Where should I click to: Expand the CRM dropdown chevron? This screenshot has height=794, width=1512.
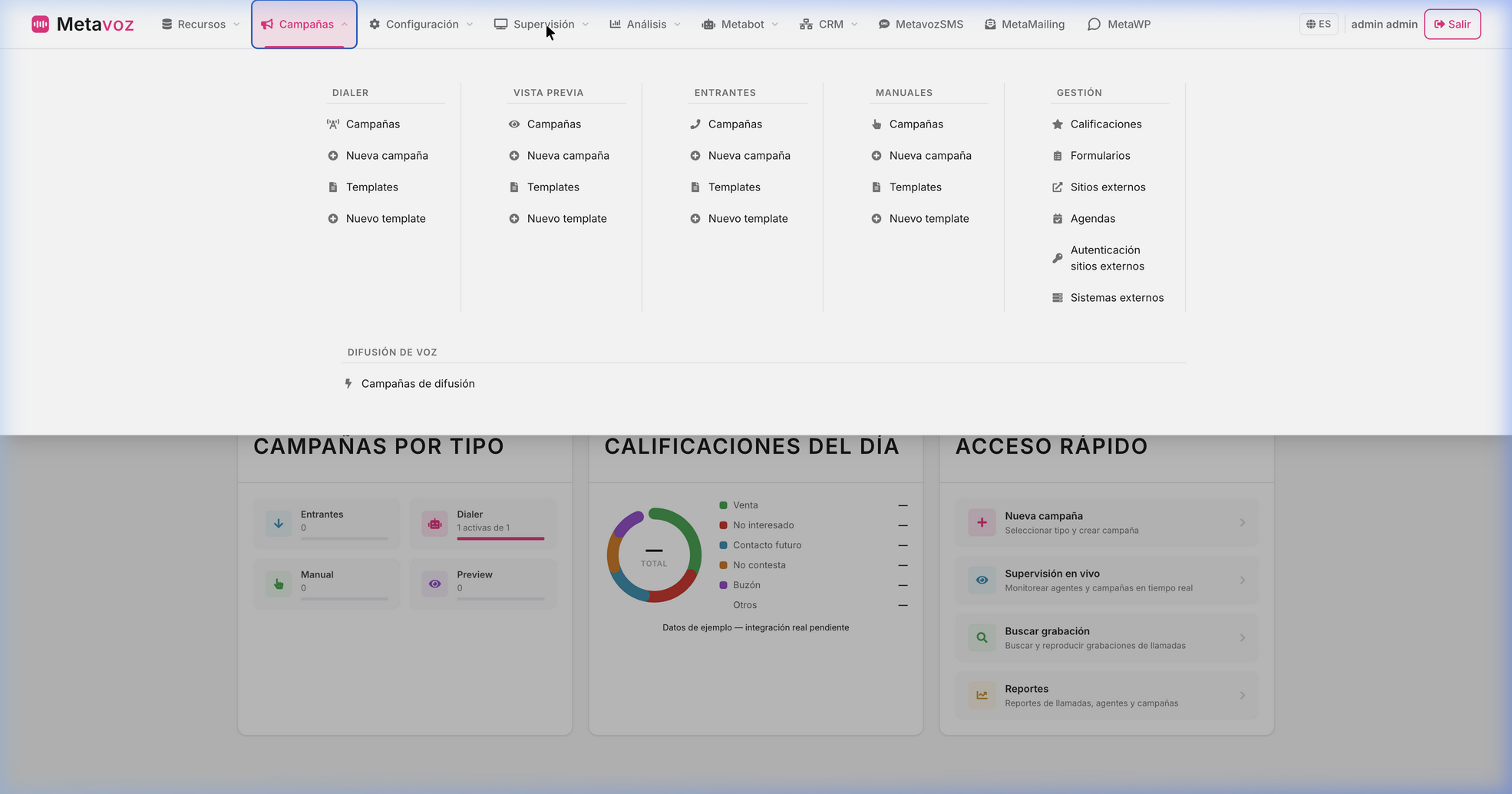click(854, 25)
